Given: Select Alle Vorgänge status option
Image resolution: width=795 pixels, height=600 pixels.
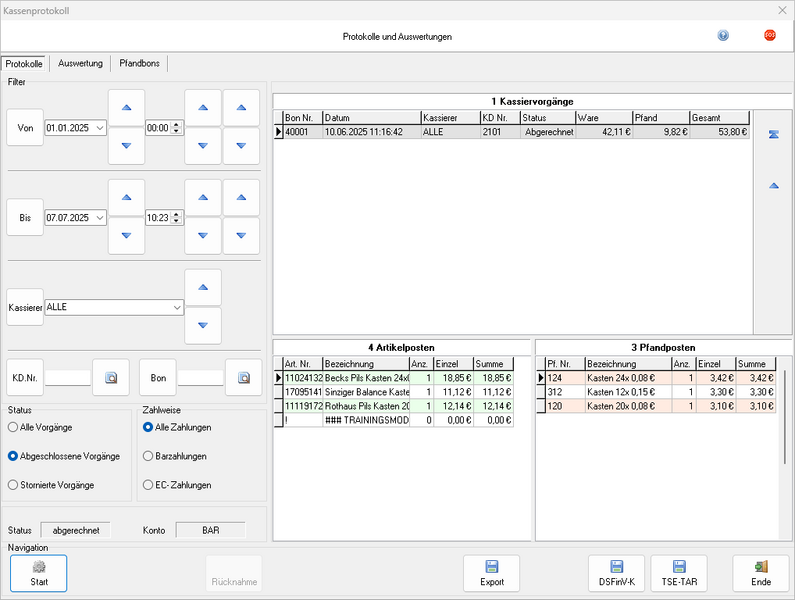Looking at the screenshot, I should click(x=12, y=427).
